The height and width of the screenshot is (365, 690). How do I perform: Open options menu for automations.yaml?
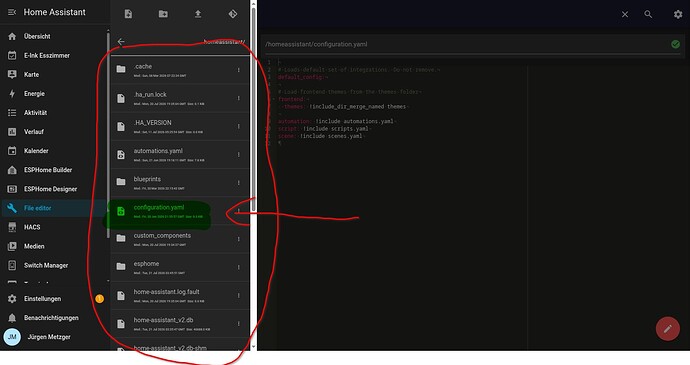tap(239, 155)
